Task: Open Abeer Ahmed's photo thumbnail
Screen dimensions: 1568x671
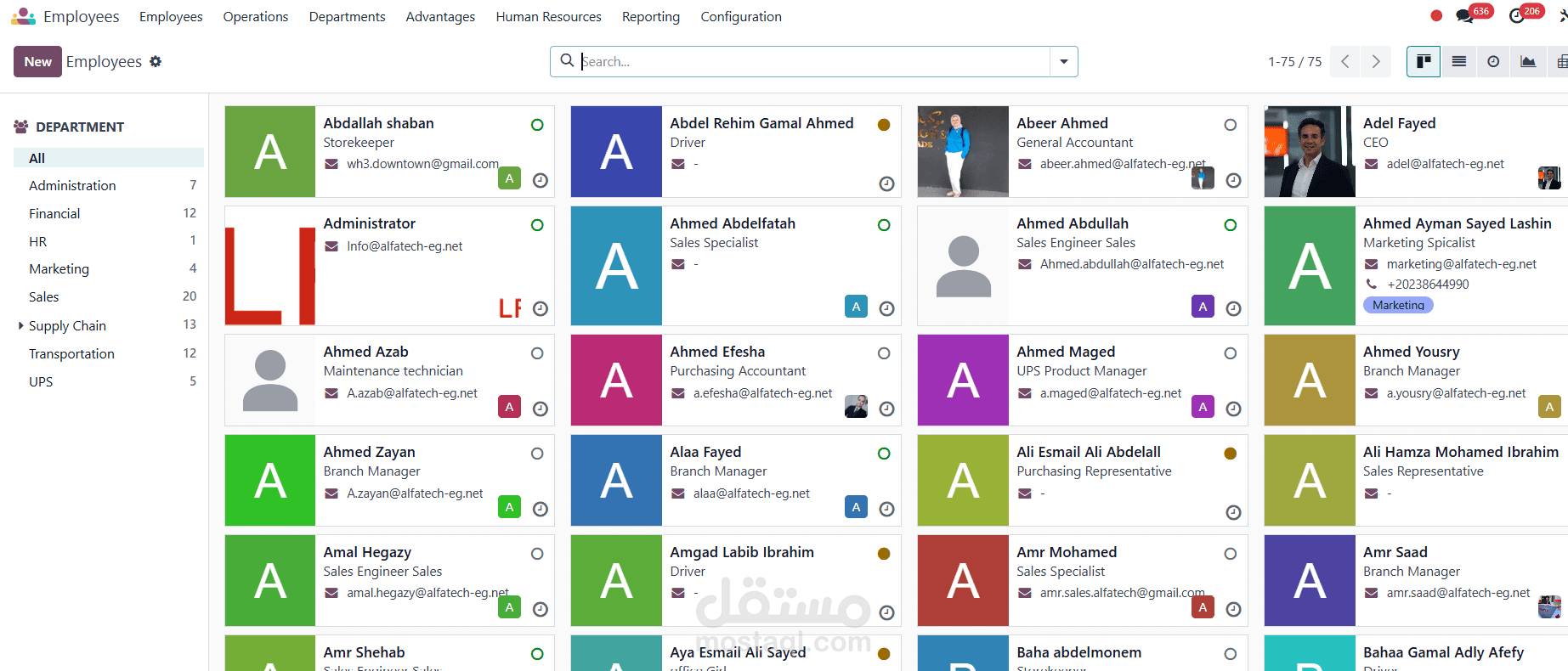Action: 963,151
